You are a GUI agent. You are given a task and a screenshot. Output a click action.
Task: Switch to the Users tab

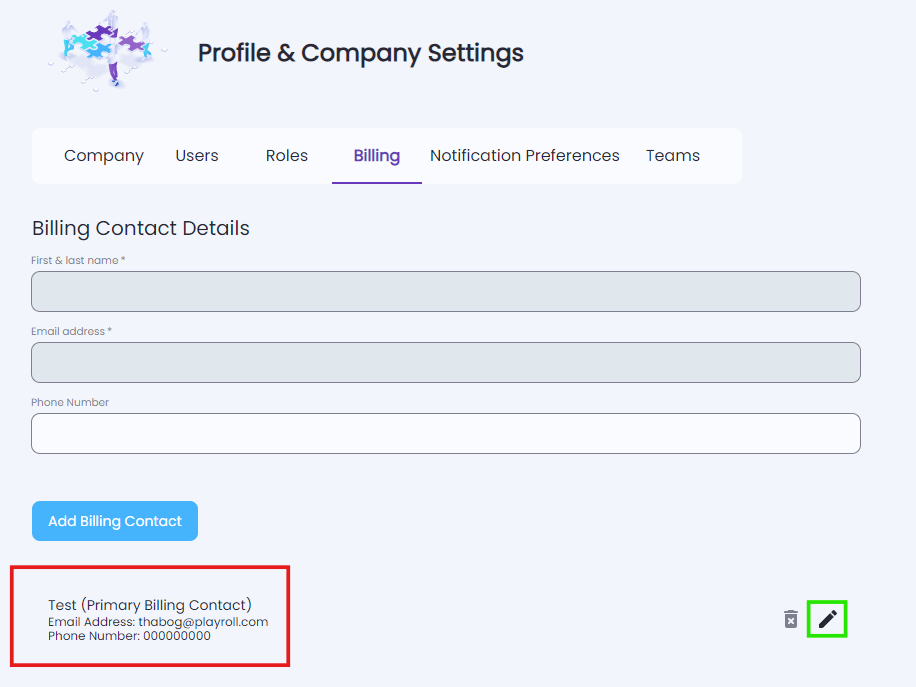[x=197, y=155]
